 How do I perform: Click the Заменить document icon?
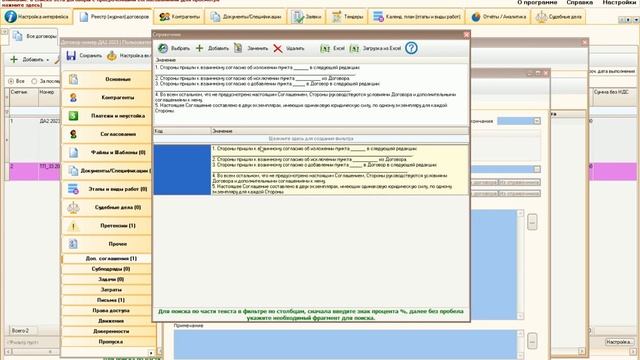click(238, 48)
